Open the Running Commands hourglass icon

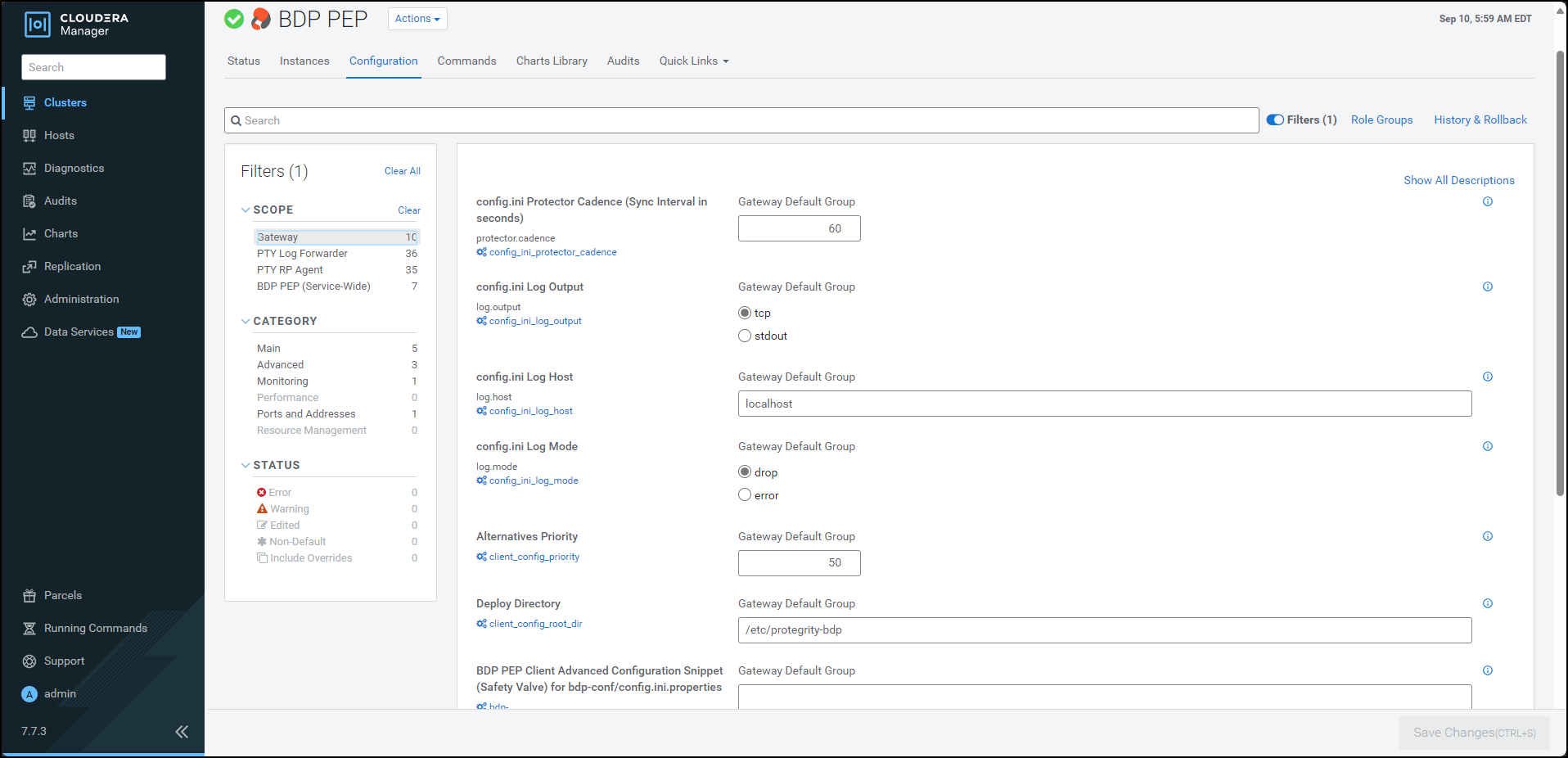coord(29,629)
